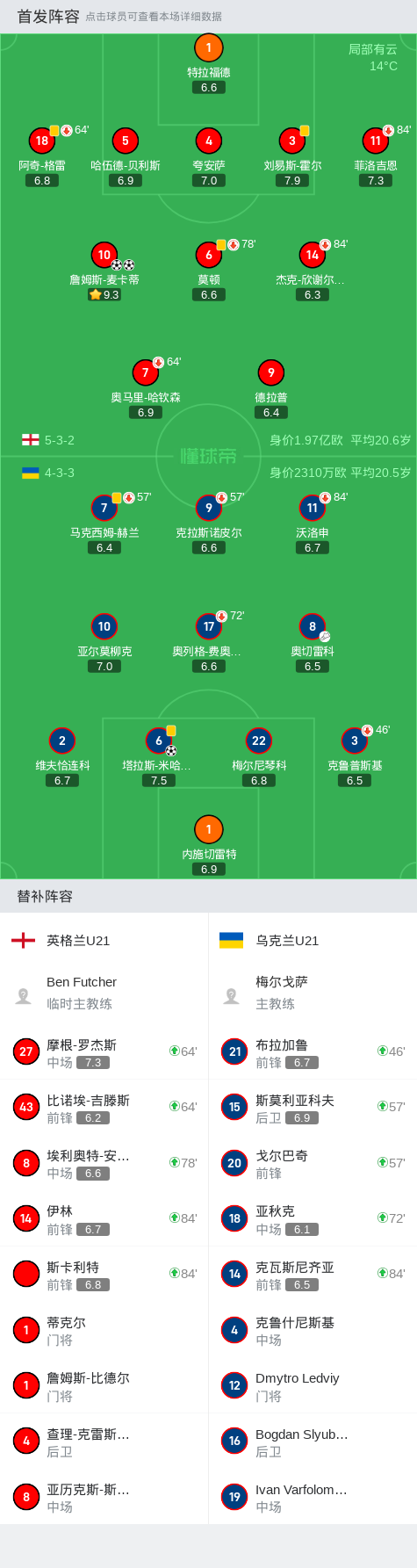Open substitute 摩根-罗杰斯 number 27 row
The image size is (417, 1568).
(104, 1051)
